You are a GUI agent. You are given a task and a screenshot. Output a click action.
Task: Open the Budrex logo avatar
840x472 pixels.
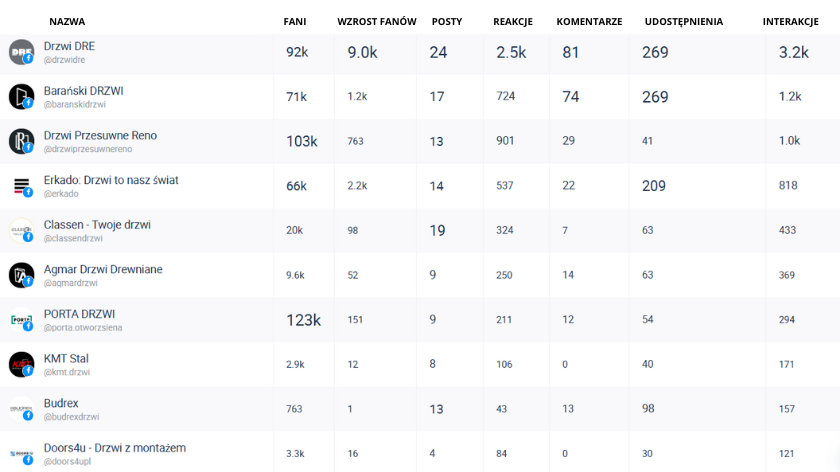[x=21, y=409]
